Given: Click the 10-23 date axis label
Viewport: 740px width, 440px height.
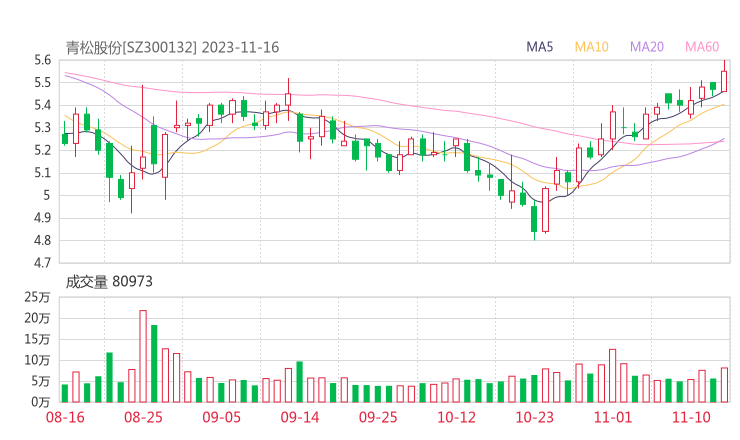Looking at the screenshot, I should click(534, 417).
